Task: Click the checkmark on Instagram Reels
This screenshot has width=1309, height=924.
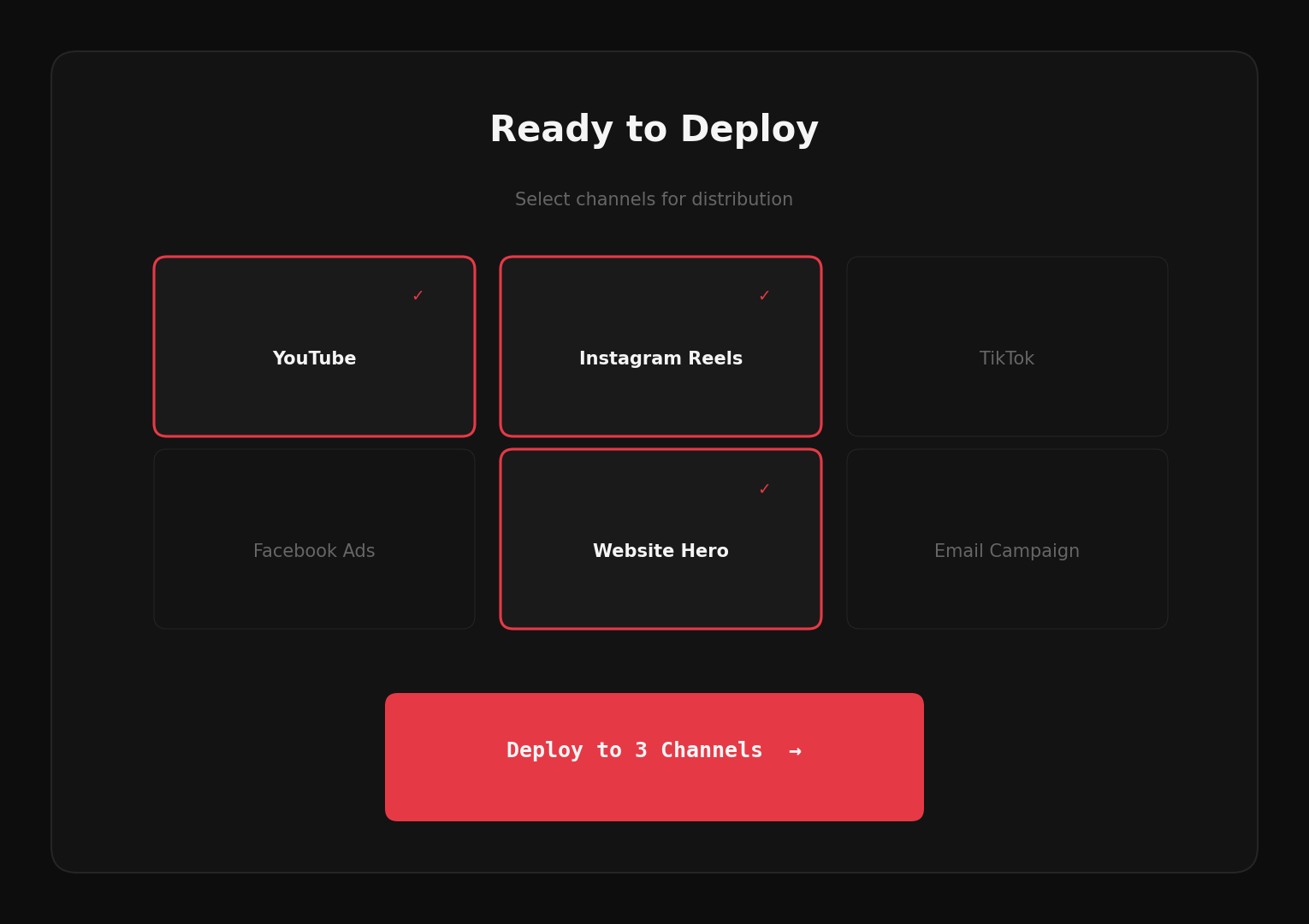Action: click(x=765, y=295)
